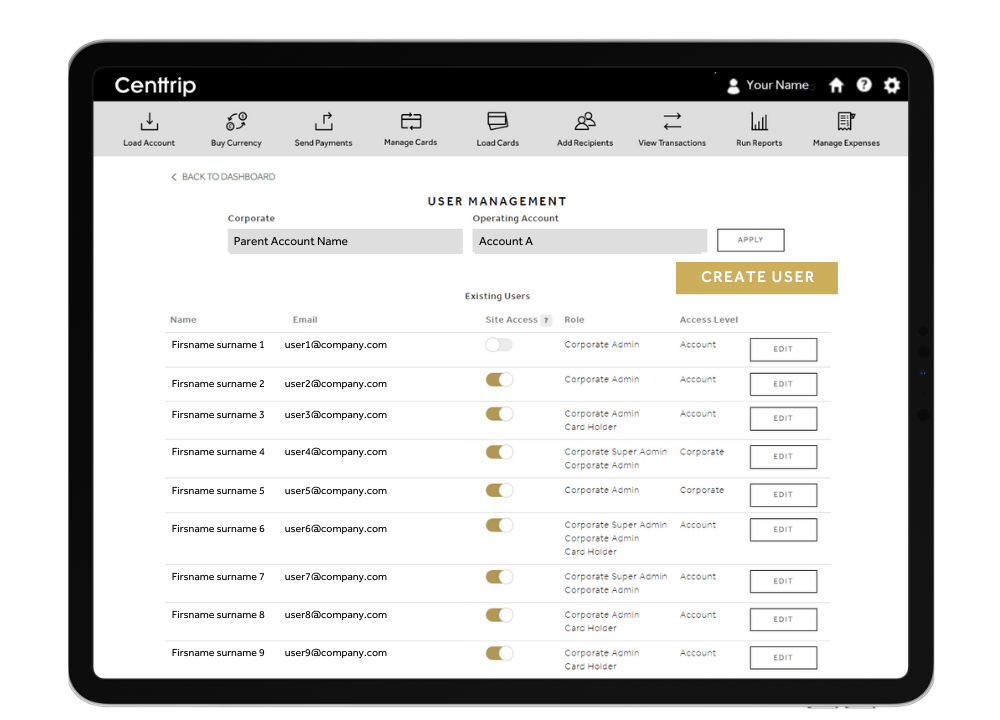Open help question mark icon
This screenshot has height=720, width=1000.
(x=864, y=85)
